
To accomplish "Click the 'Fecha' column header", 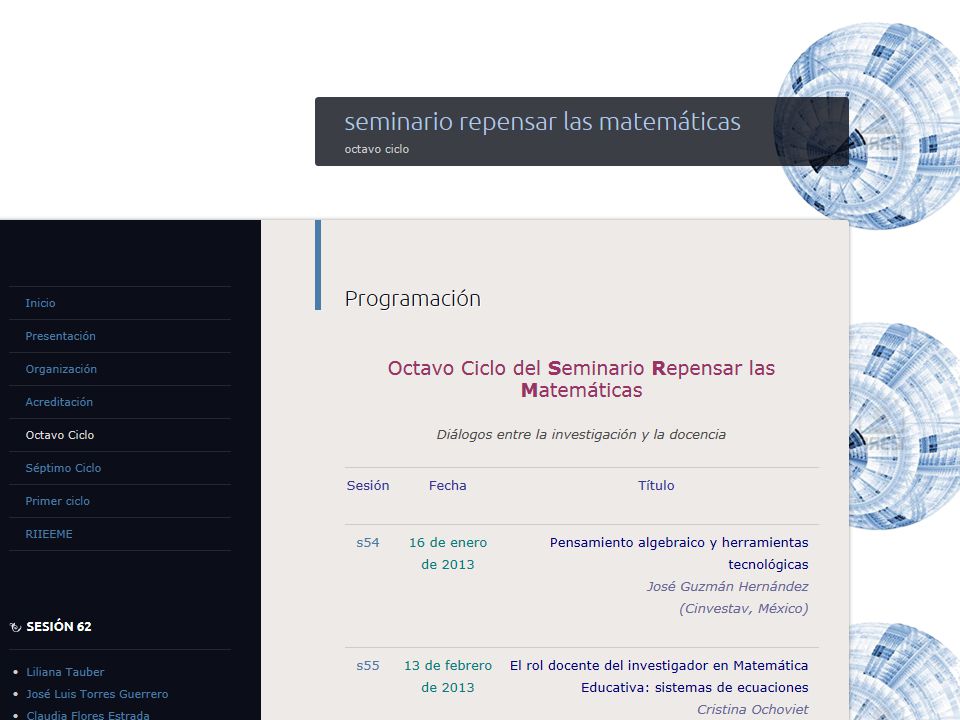I will click(448, 486).
